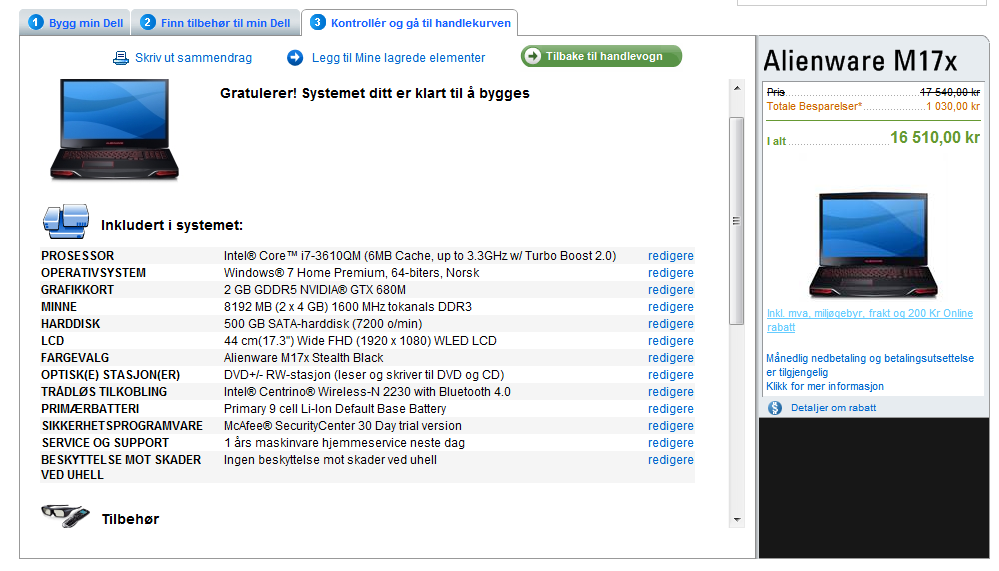Click the Inkludert i systemet computer icon
The width and height of the screenshot is (999, 571).
point(66,222)
